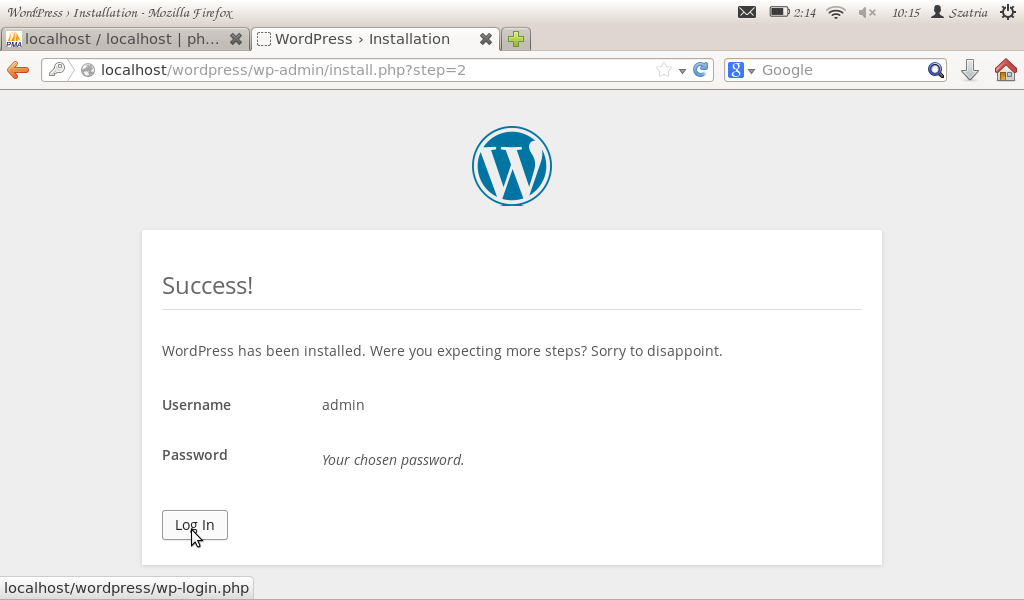1024x600 pixels.
Task: Open the system power gear menu
Action: pos(1008,12)
